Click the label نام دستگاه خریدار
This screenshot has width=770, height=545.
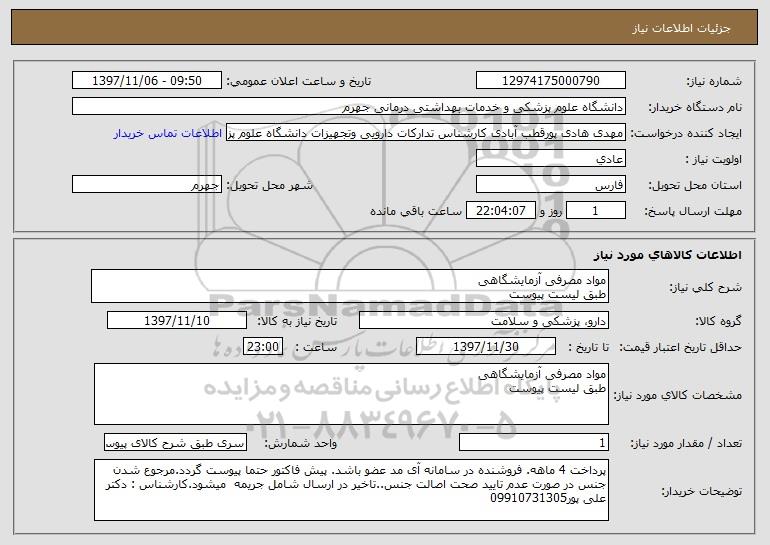[x=695, y=108]
